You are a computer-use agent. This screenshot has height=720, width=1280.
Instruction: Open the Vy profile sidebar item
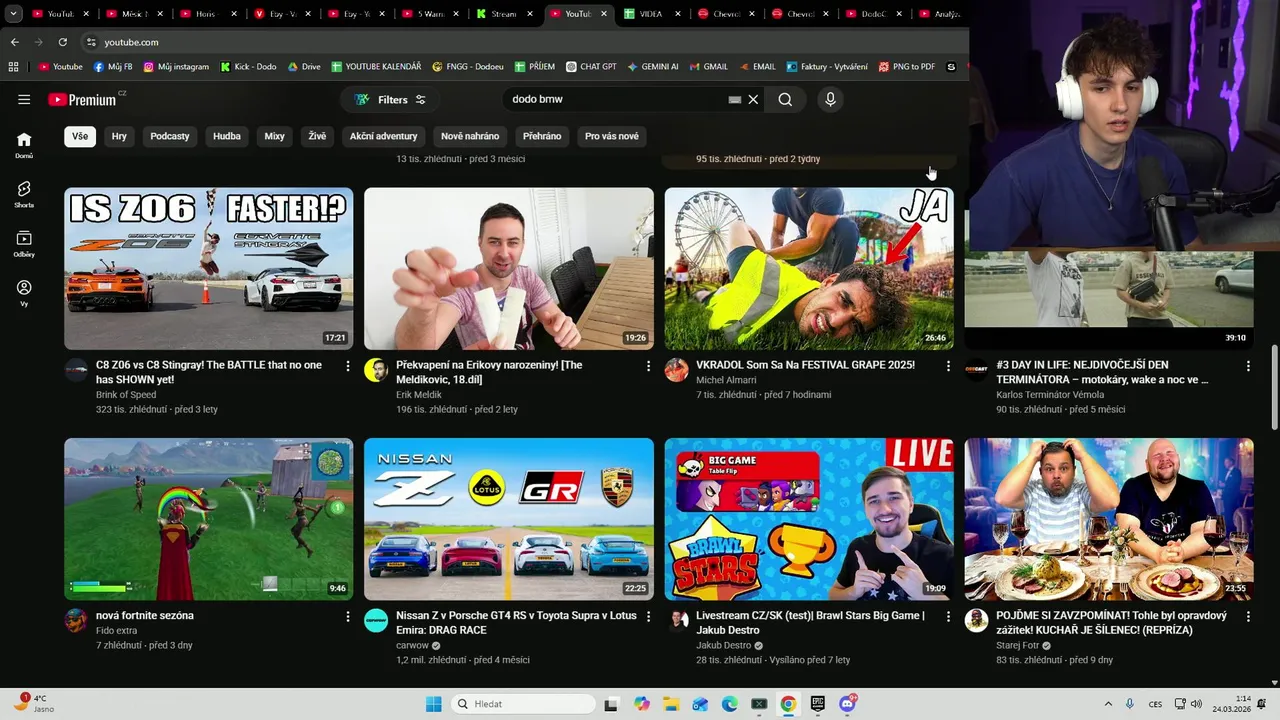pos(24,293)
